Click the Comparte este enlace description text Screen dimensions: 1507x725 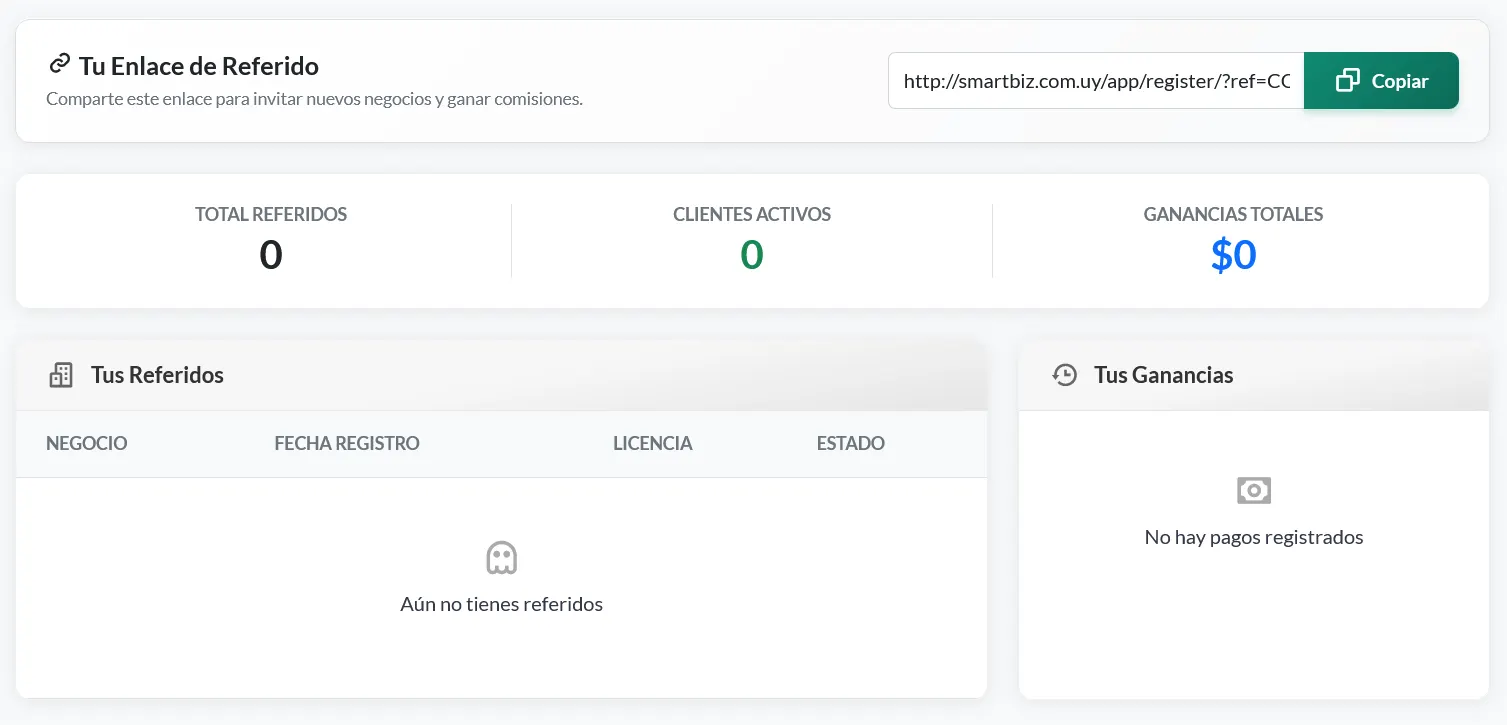[x=315, y=100]
